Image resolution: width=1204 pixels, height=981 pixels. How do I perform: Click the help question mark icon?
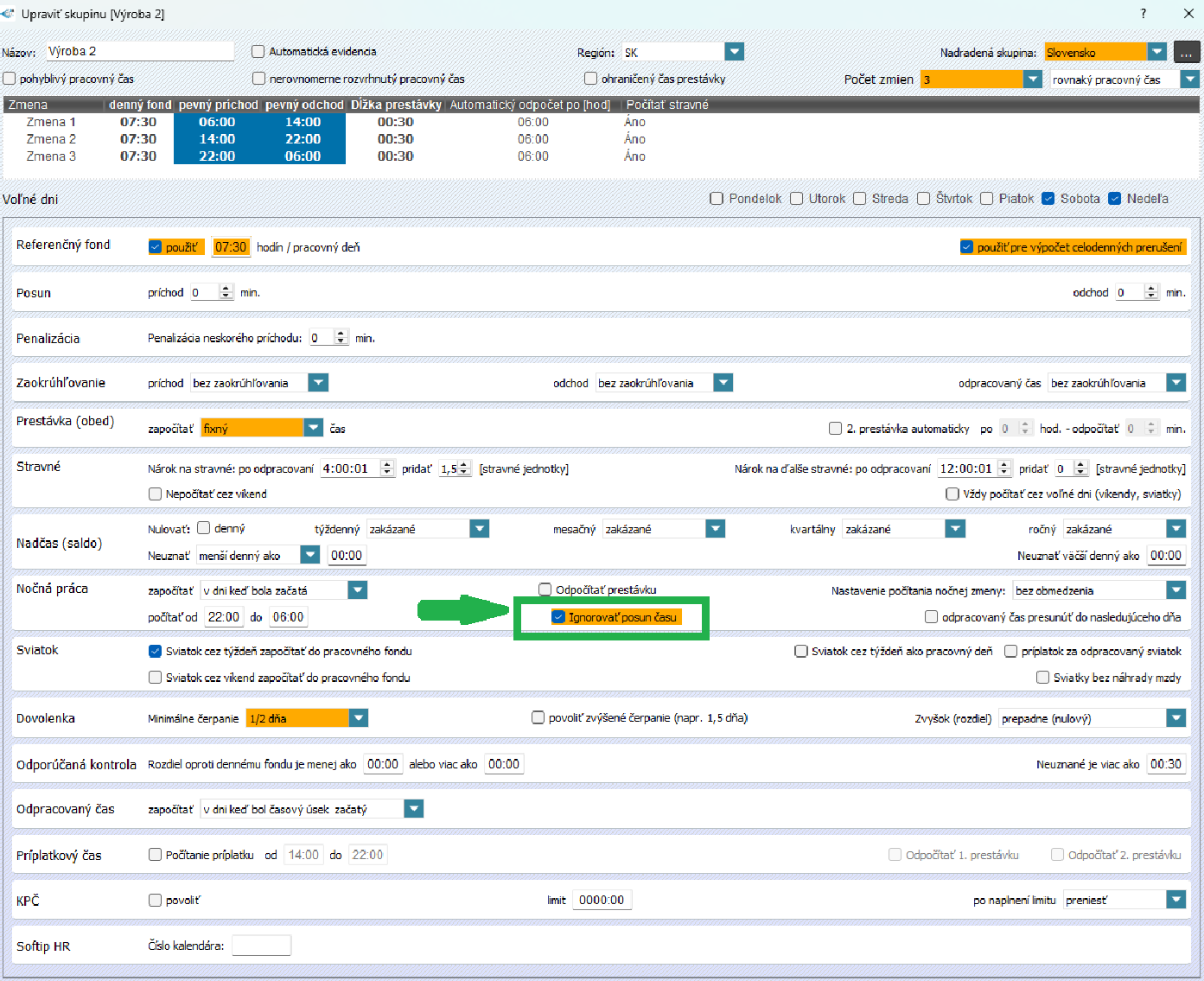coord(1143,14)
